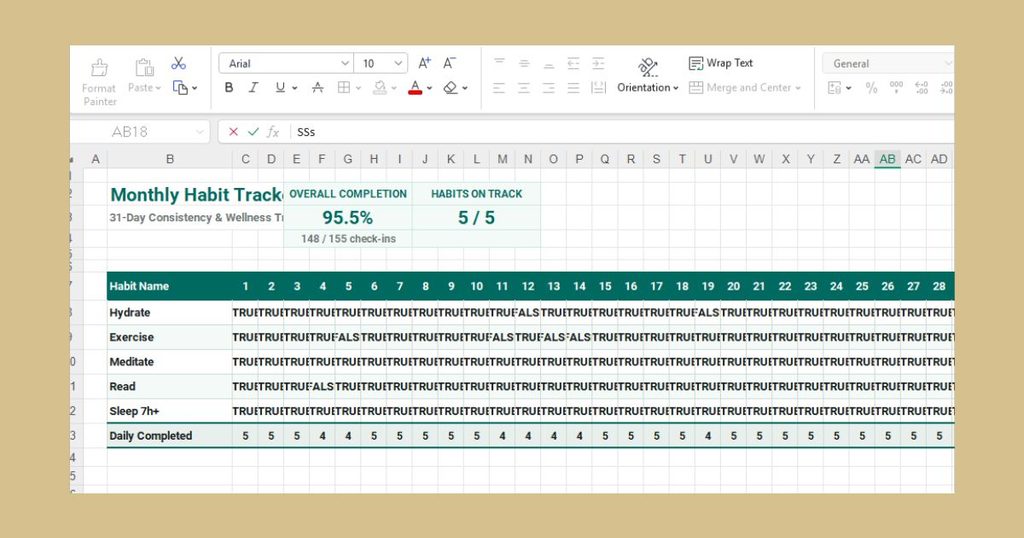Open the font size 10 dropdown
The height and width of the screenshot is (538, 1024).
398,63
